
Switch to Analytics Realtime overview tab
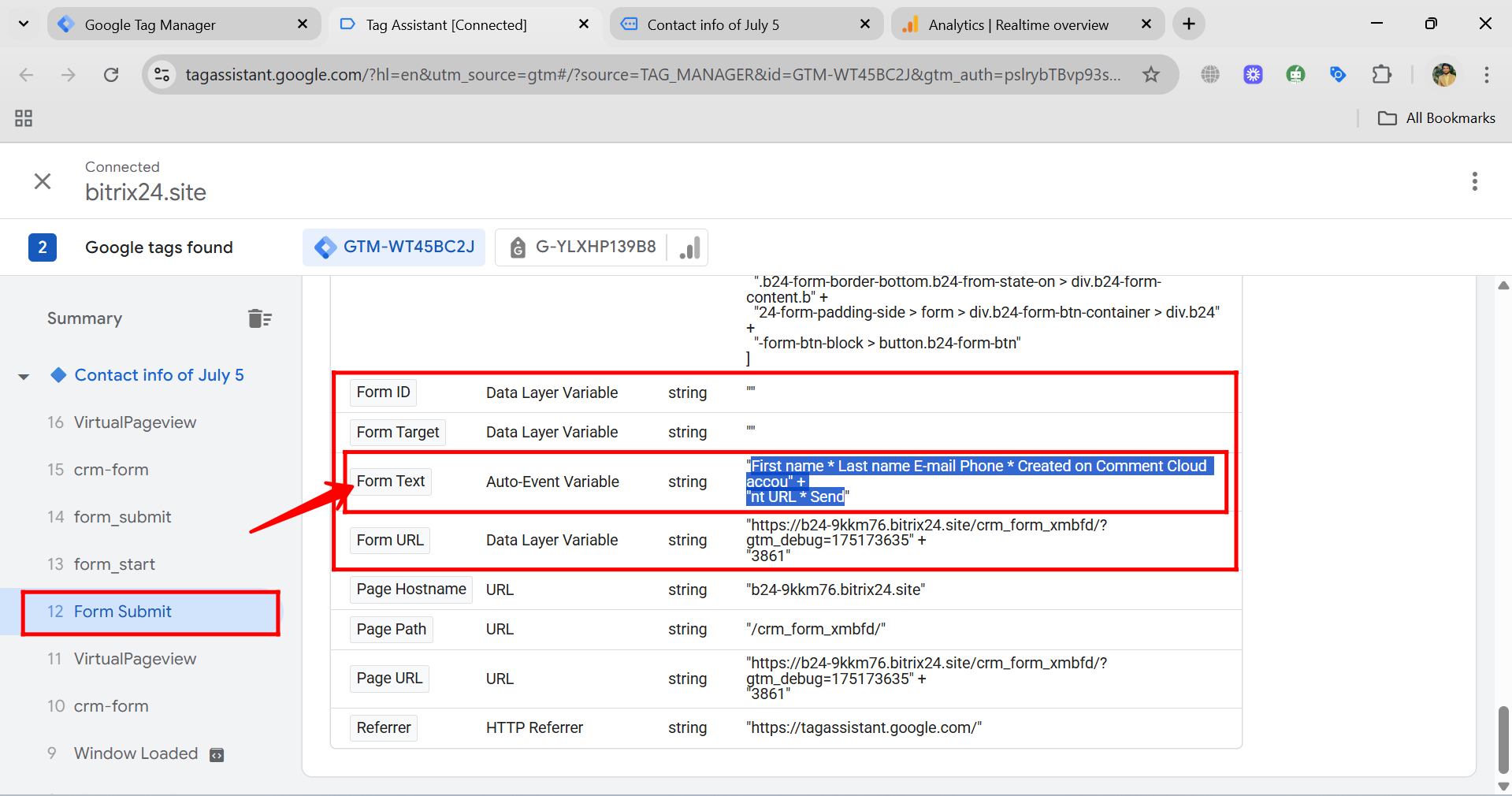click(1027, 24)
